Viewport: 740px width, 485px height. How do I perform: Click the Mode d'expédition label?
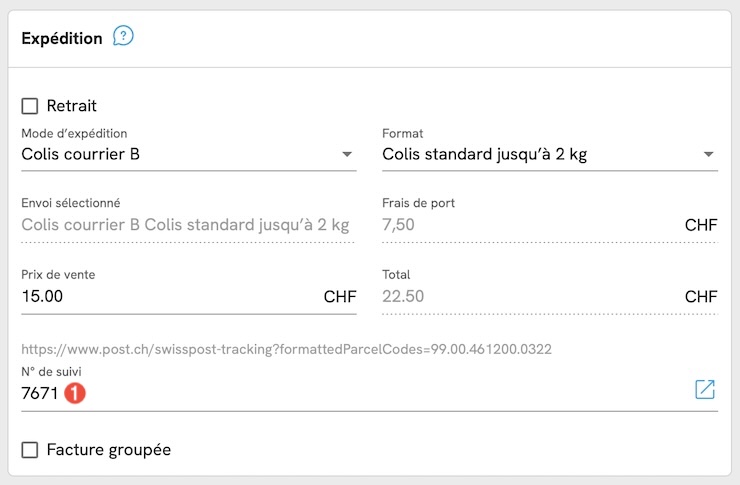(74, 133)
